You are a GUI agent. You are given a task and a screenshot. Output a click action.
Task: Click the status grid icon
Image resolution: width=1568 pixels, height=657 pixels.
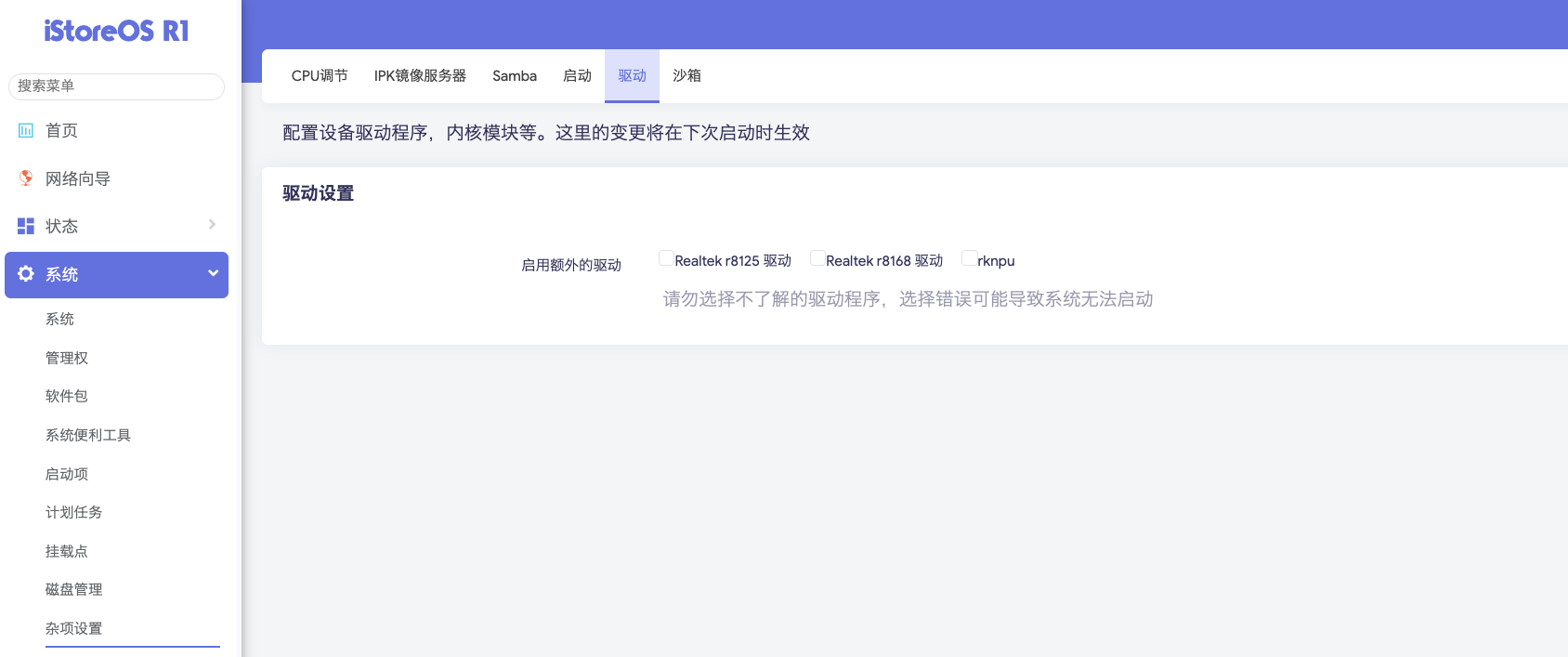click(26, 226)
